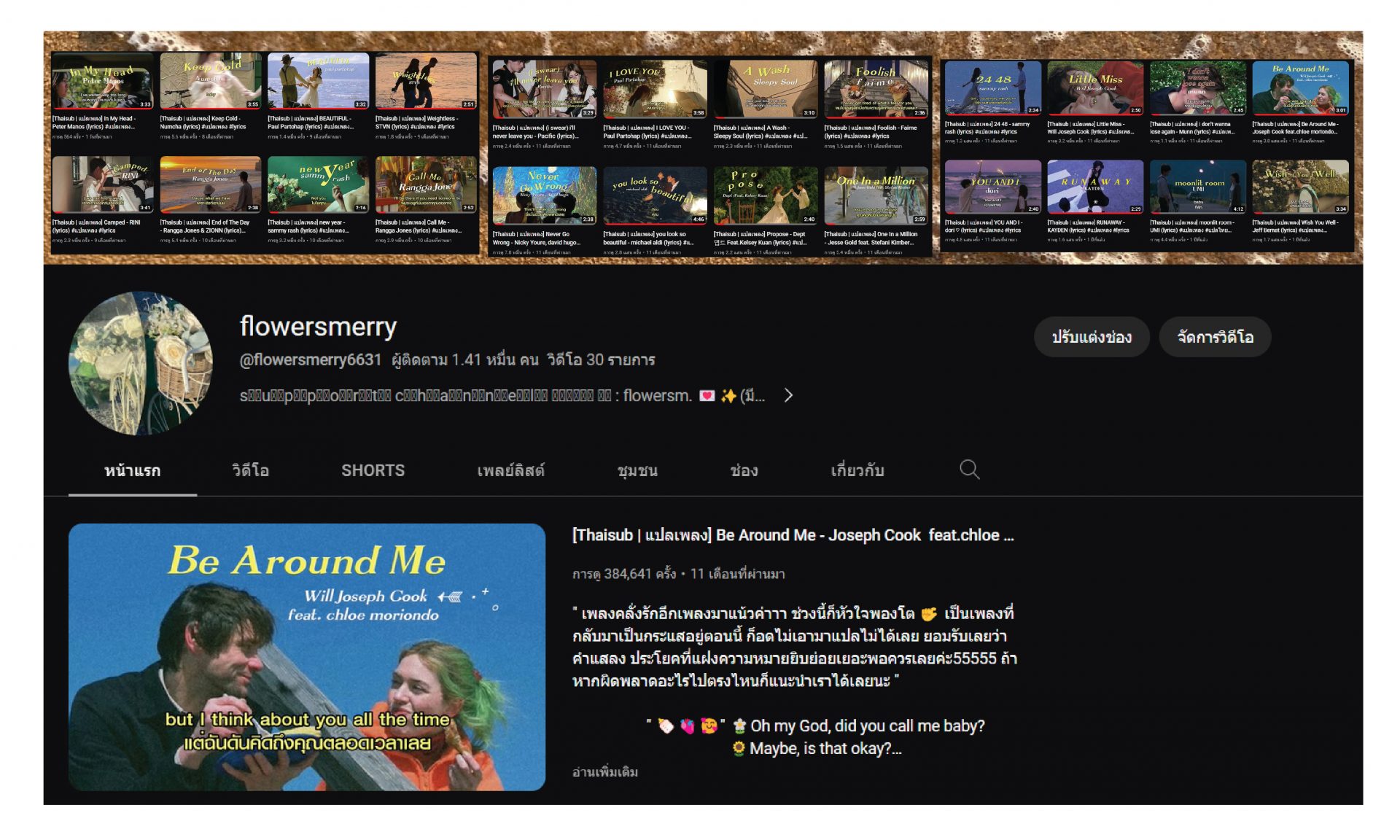The width and height of the screenshot is (1400, 840).
Task: Click the Weightless banner thumbnail
Action: pyautogui.click(x=425, y=81)
